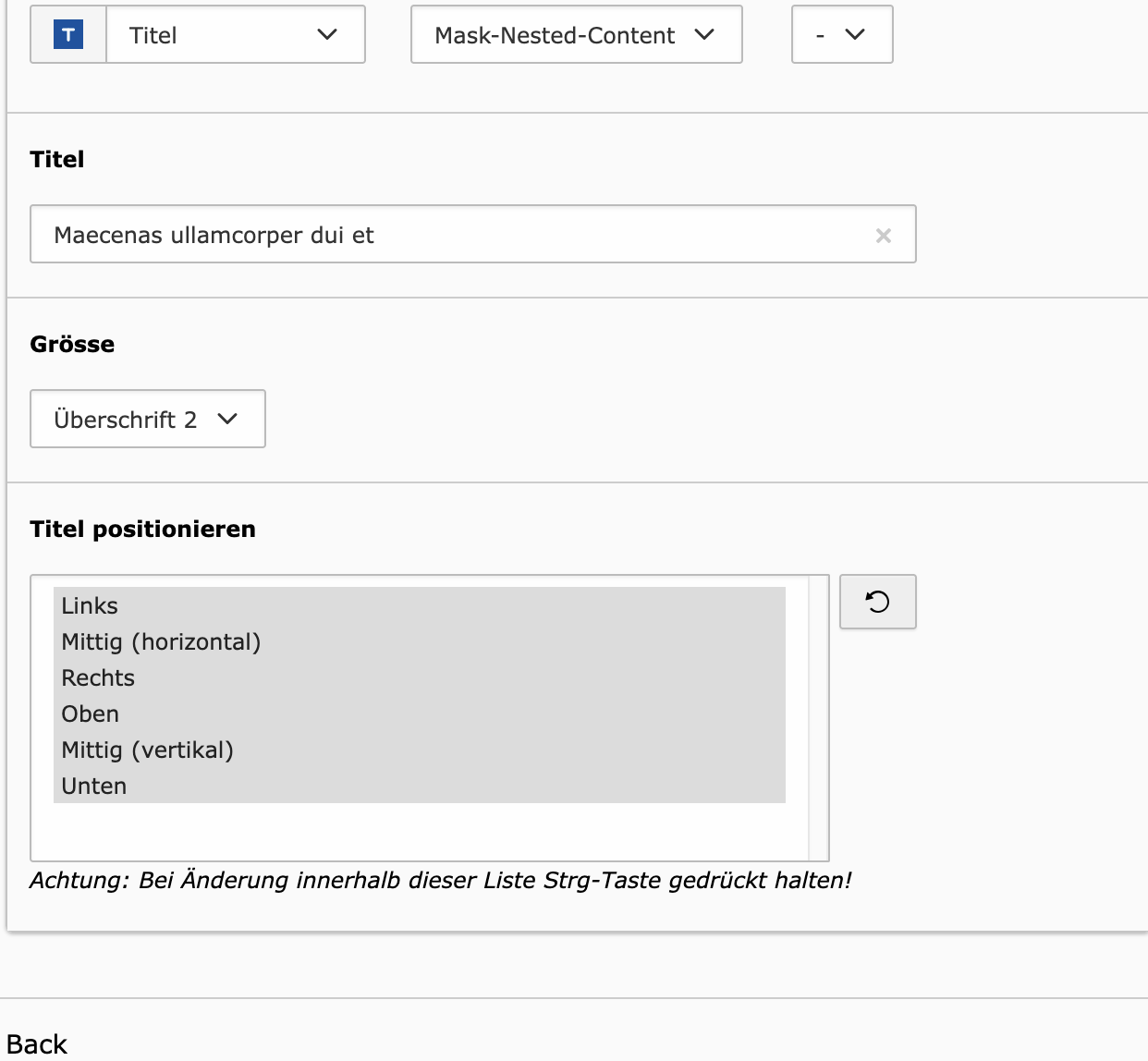Pick Oben in Titel positionieren list

(x=91, y=714)
